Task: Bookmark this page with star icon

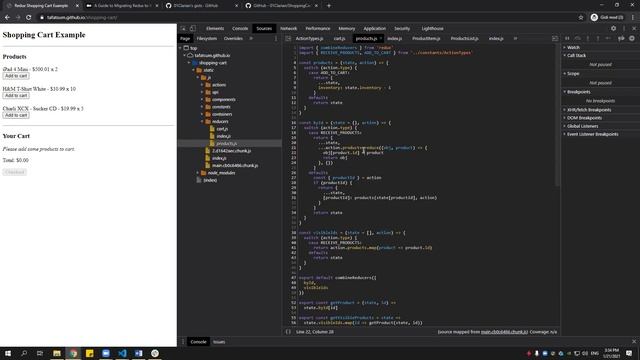Action: coord(581,18)
